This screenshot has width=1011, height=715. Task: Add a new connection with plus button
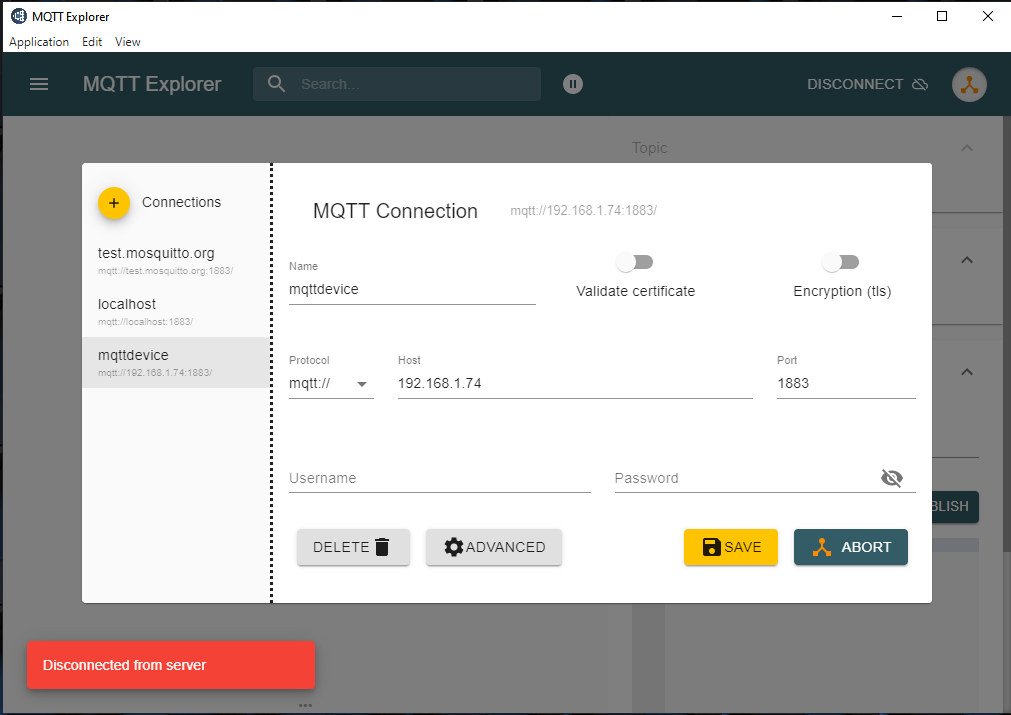(114, 203)
